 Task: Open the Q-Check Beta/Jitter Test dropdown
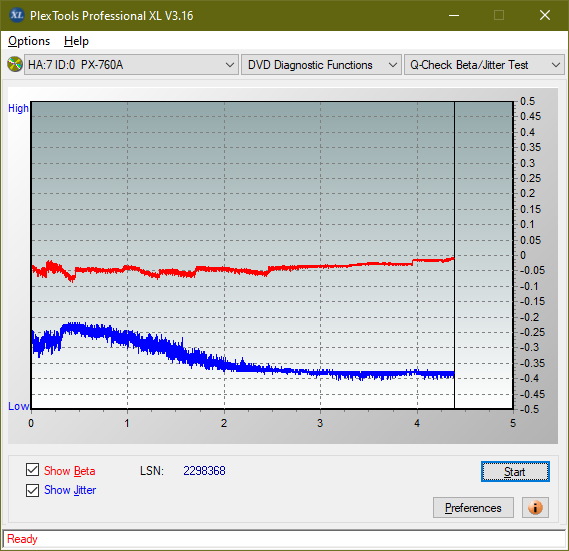(x=484, y=65)
